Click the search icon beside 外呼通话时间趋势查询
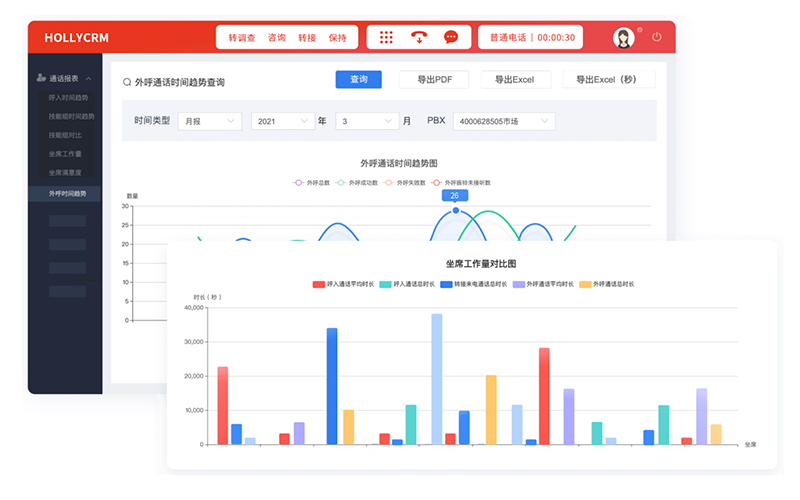The height and width of the screenshot is (500, 800). (x=126, y=82)
